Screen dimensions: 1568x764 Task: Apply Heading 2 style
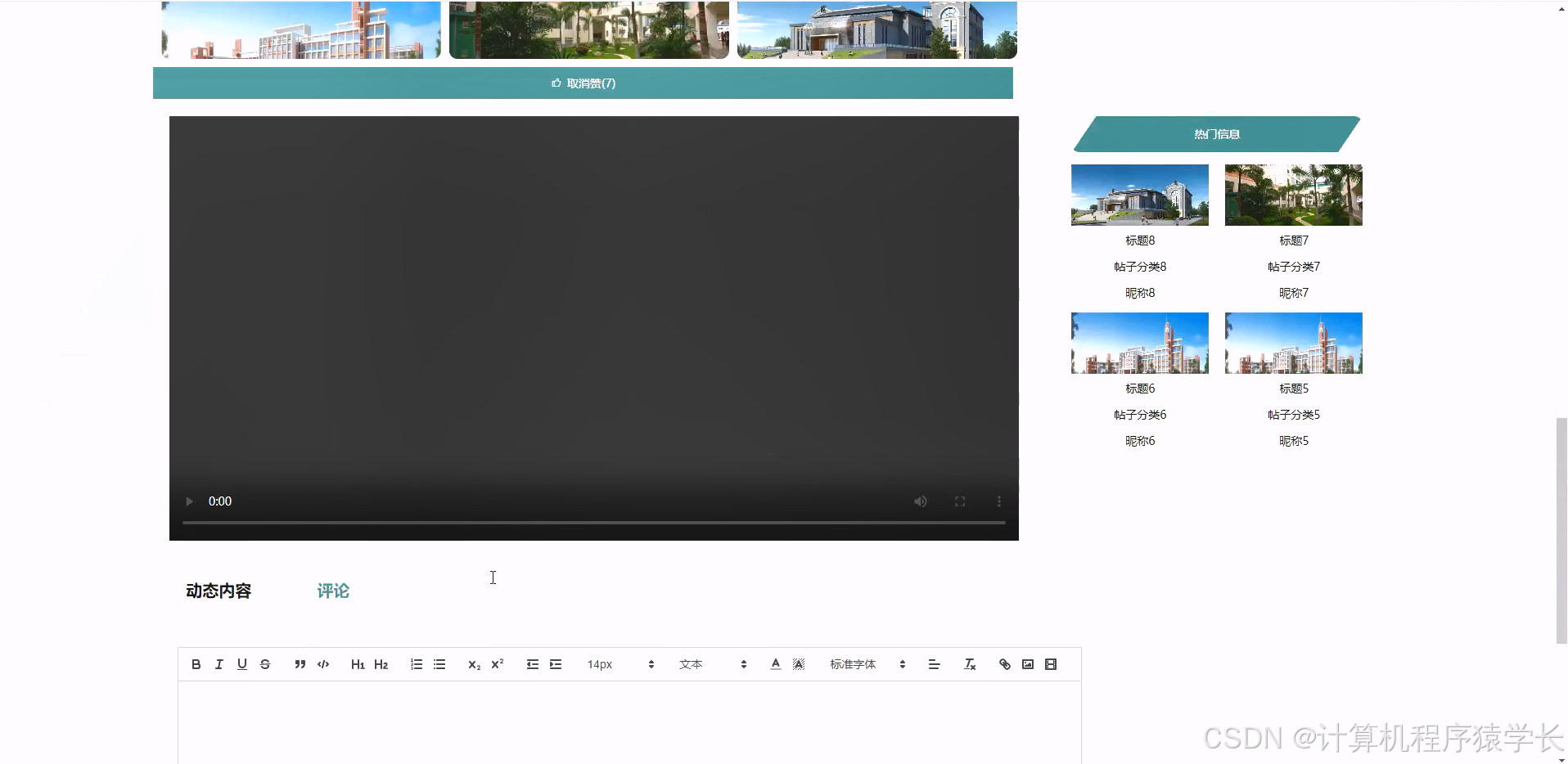click(381, 664)
